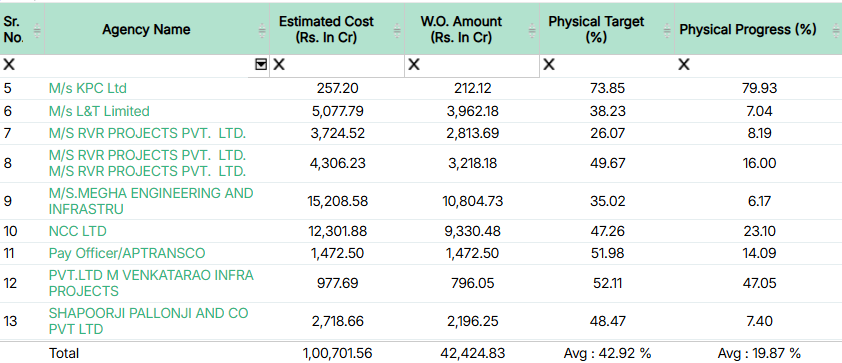Click the sort icon beside Physical Target header
The height and width of the screenshot is (363, 842).
tap(667, 31)
